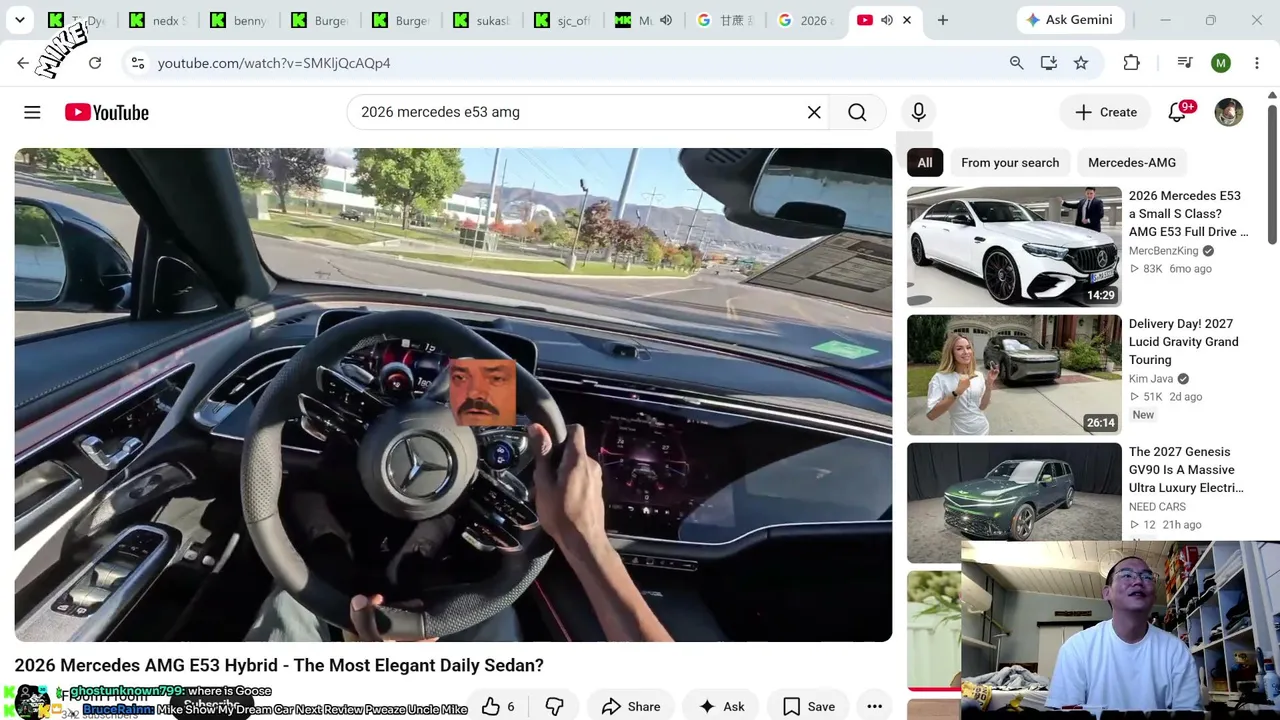The height and width of the screenshot is (720, 1280).
Task: Click the Ask Gemini button
Action: tap(1071, 20)
